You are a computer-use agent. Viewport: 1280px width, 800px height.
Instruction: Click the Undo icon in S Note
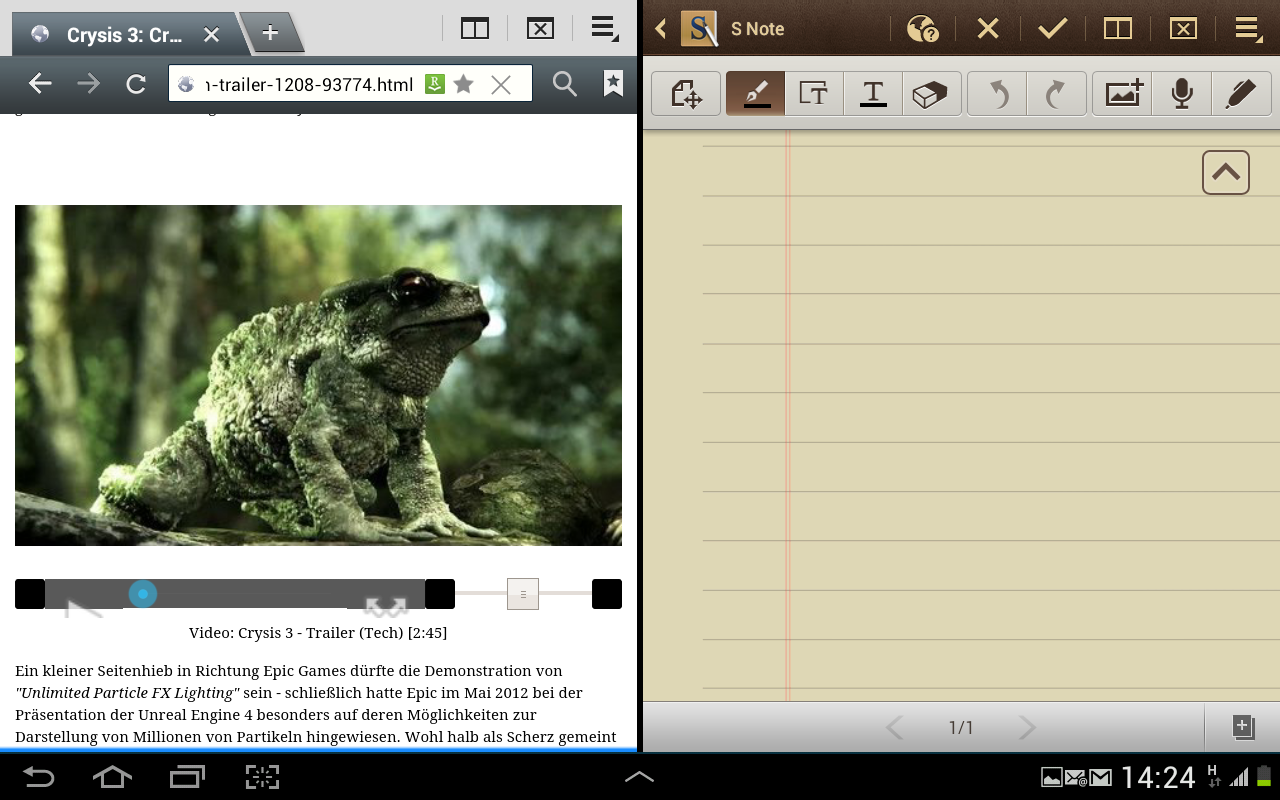click(x=996, y=93)
